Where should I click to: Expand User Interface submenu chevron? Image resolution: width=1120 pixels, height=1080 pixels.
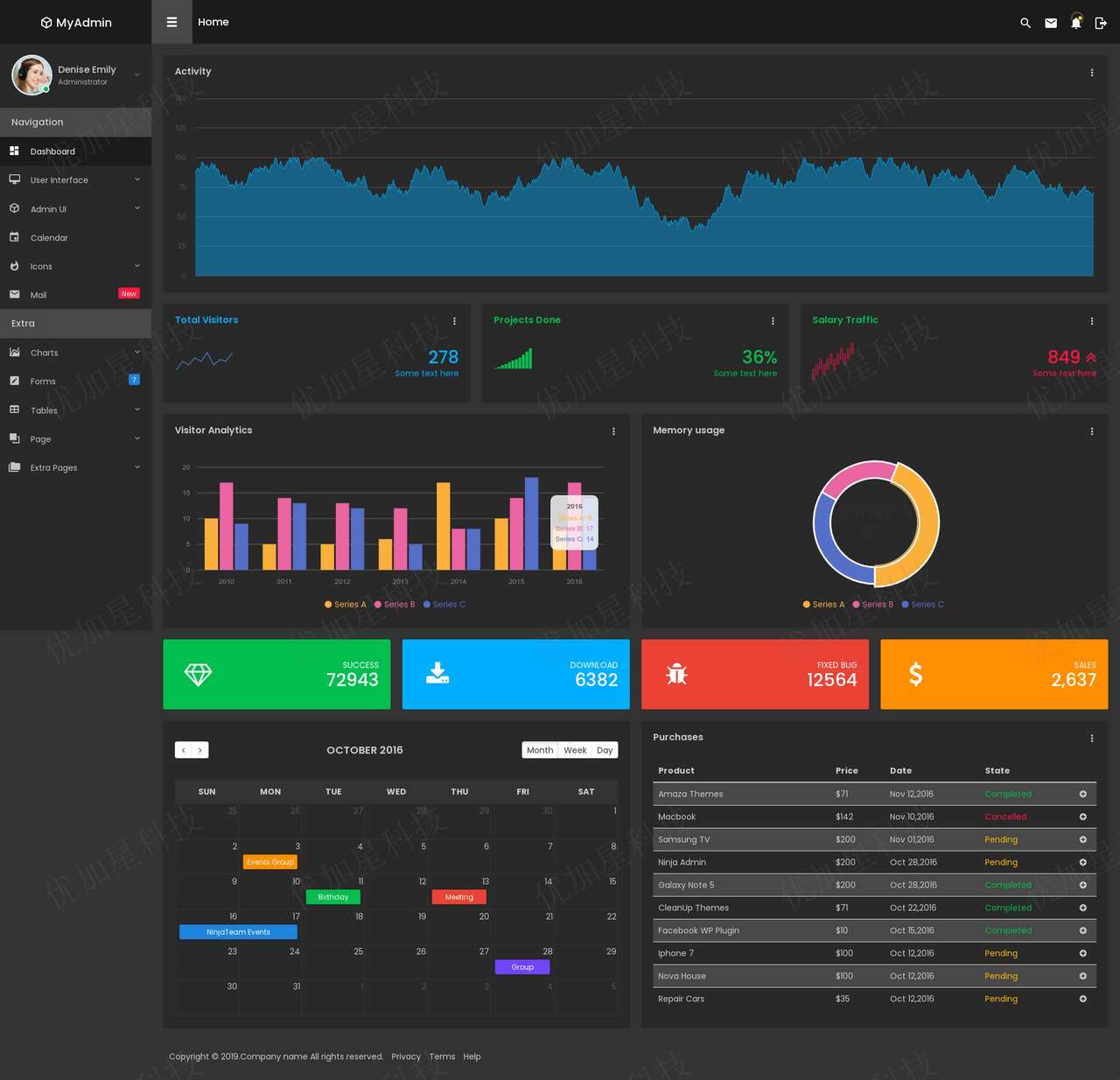(137, 179)
